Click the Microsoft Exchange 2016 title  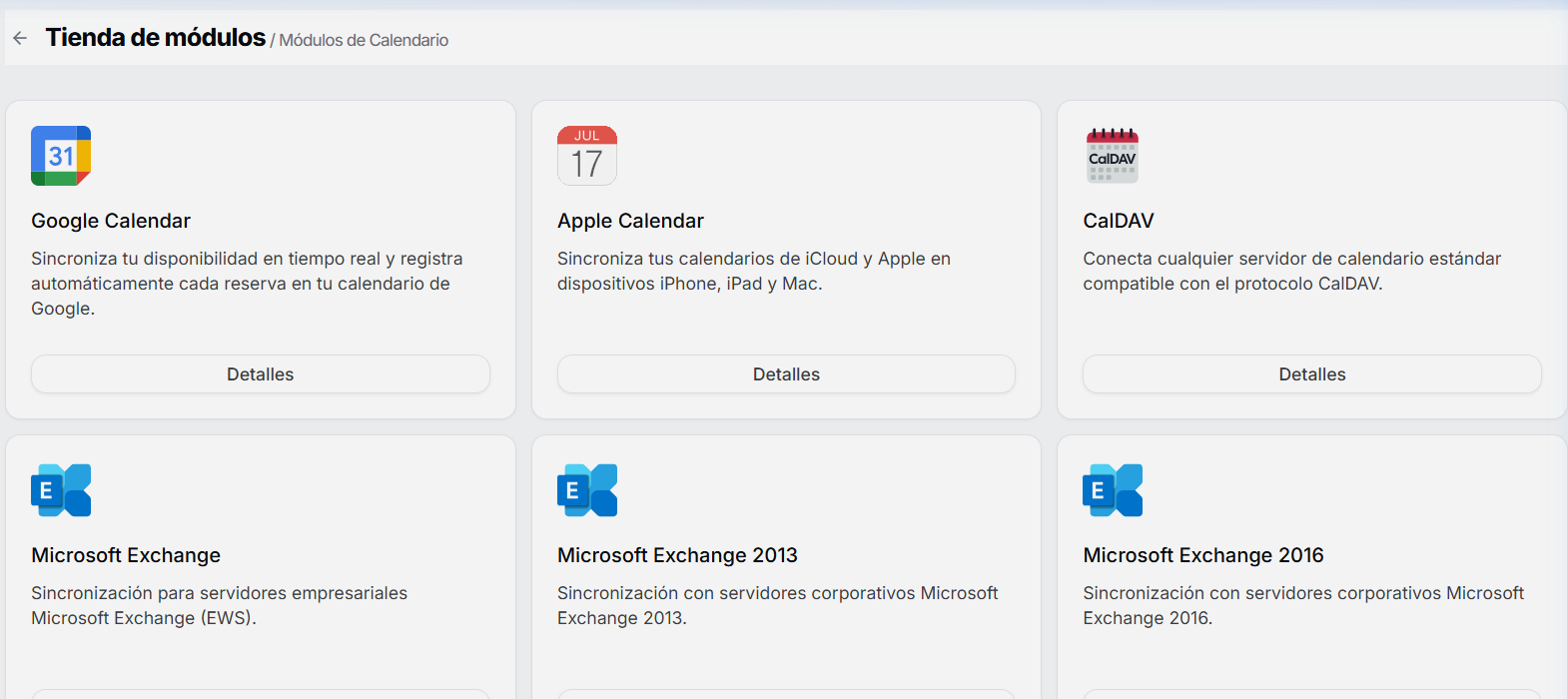coord(1203,555)
